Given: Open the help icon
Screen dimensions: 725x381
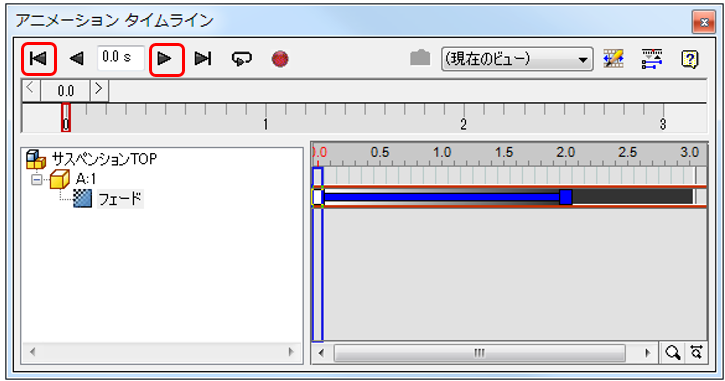Looking at the screenshot, I should [x=690, y=59].
